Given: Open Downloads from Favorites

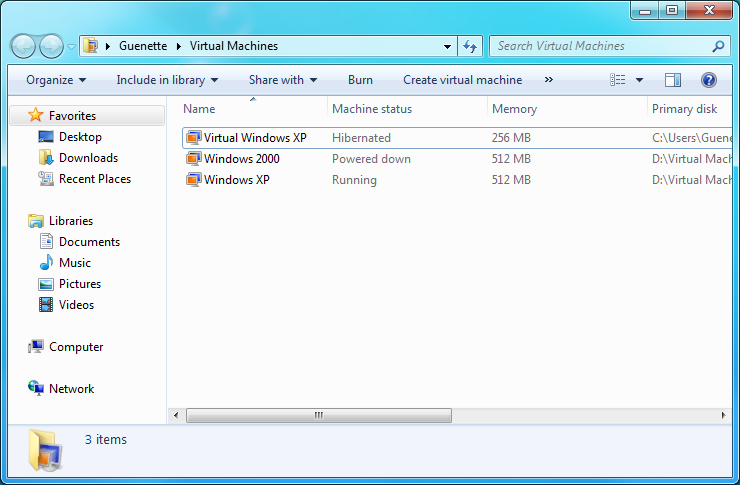Looking at the screenshot, I should [x=88, y=158].
